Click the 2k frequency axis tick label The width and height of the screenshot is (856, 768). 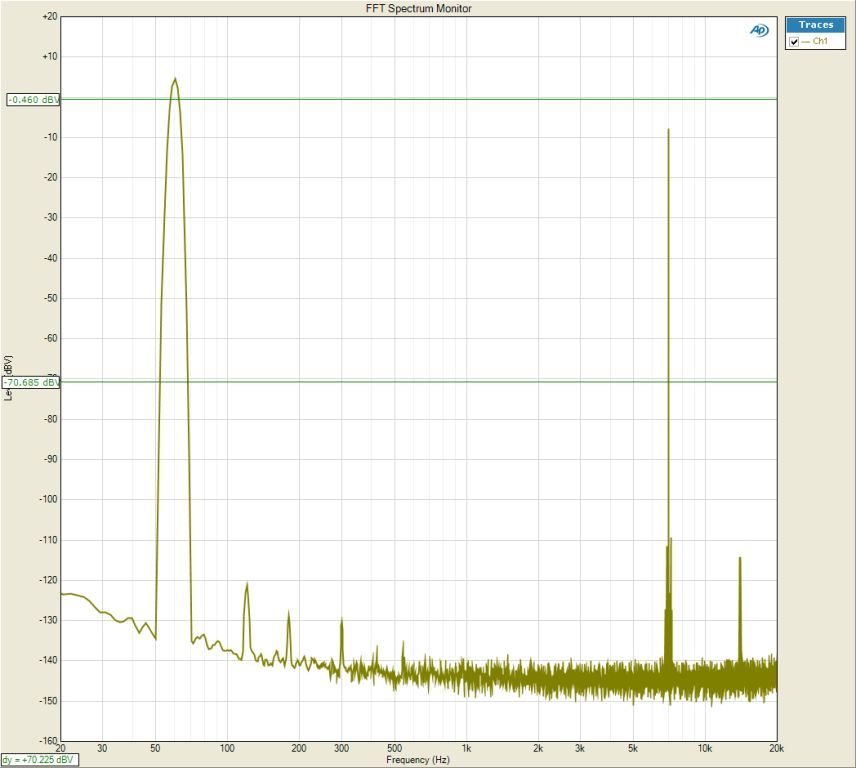tap(538, 748)
